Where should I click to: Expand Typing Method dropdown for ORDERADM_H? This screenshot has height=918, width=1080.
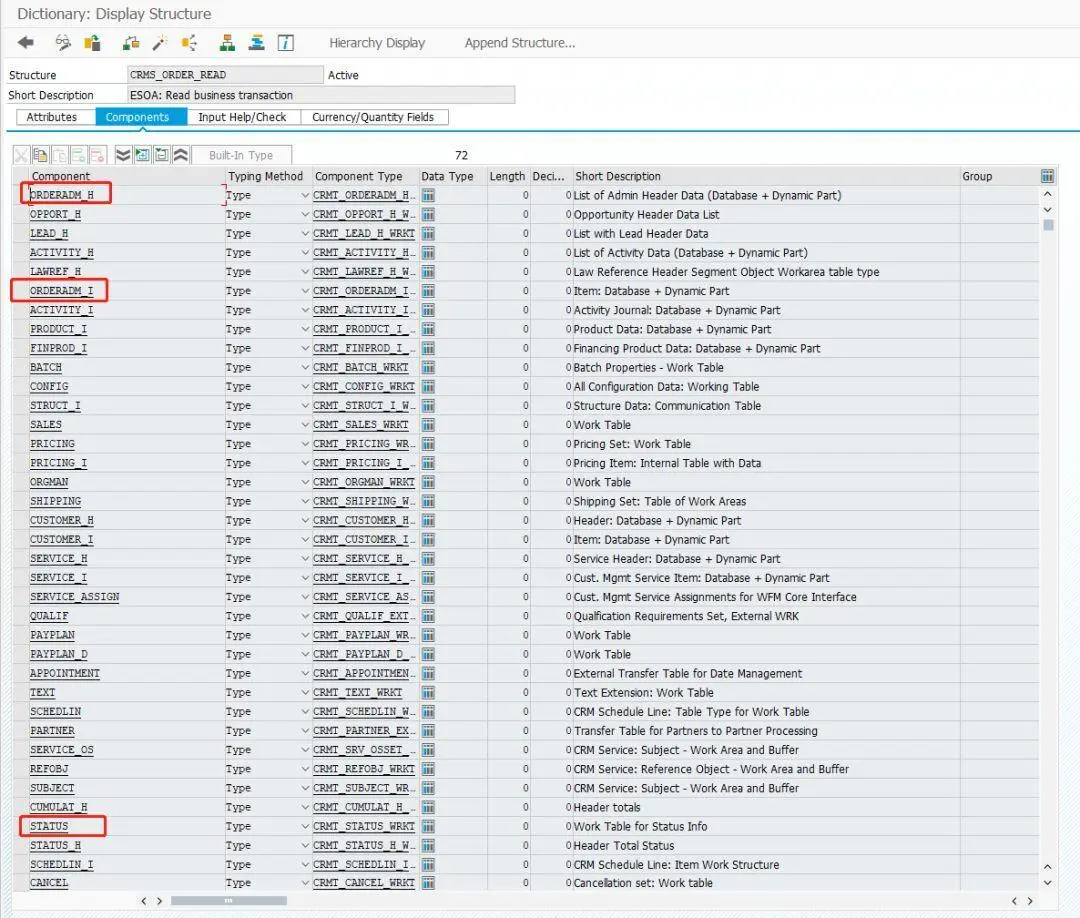pyautogui.click(x=304, y=196)
